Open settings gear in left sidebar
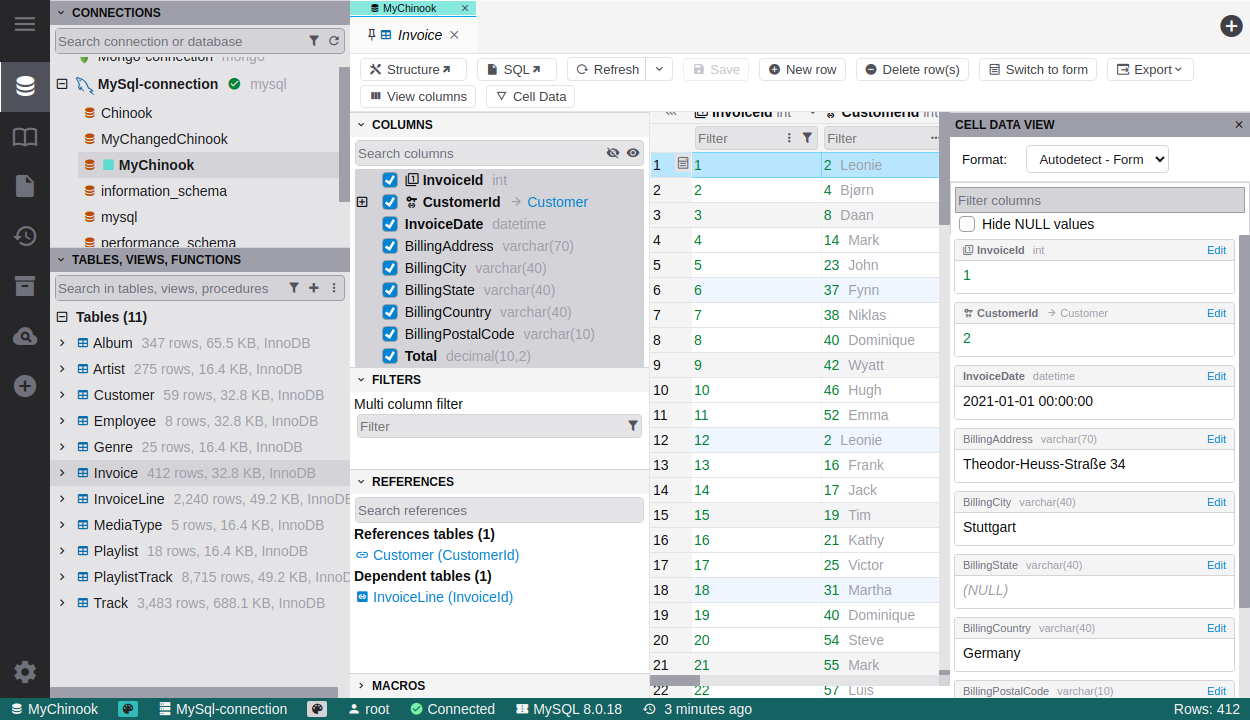 coord(25,672)
